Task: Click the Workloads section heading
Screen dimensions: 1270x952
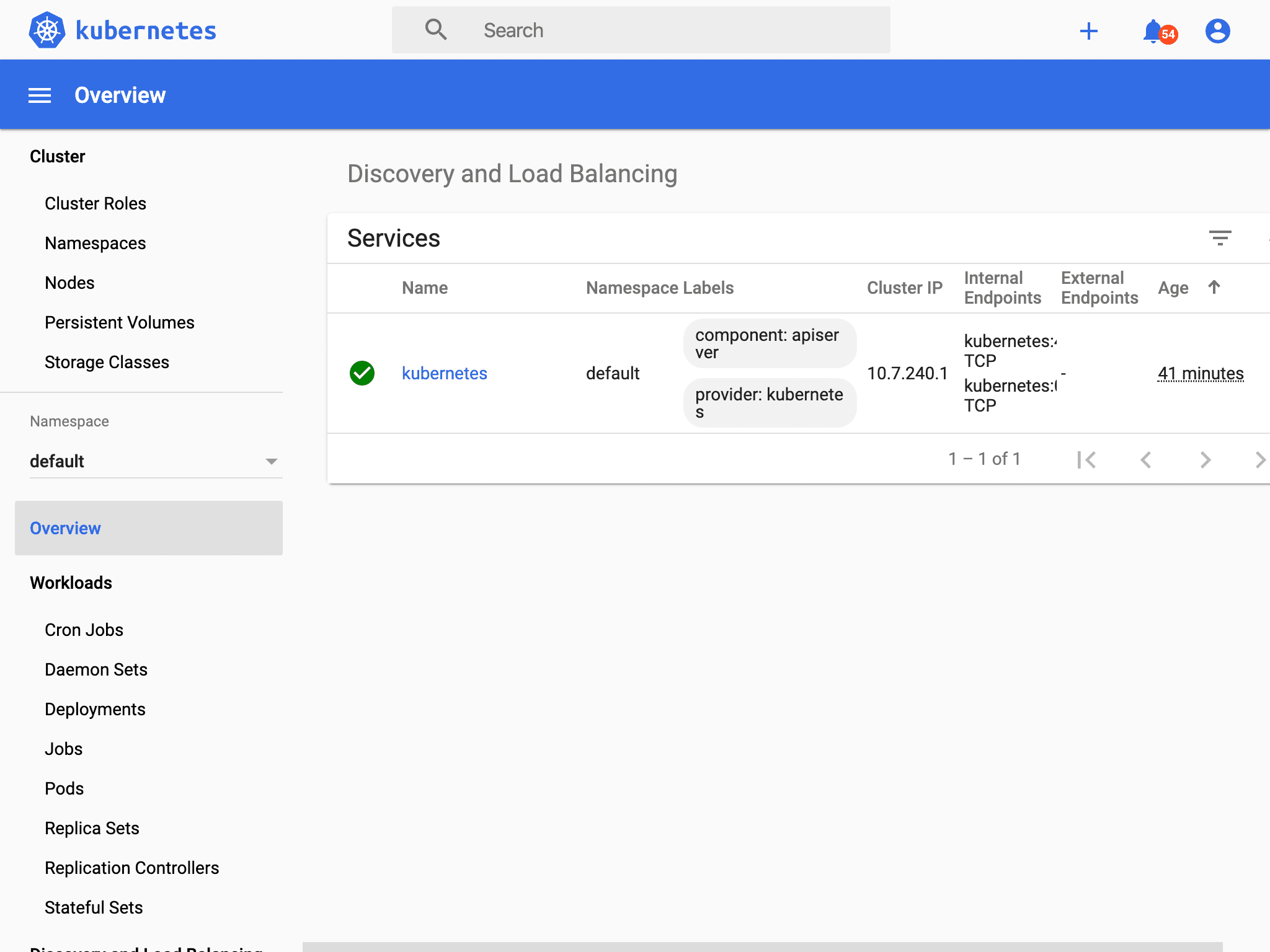Action: tap(71, 583)
